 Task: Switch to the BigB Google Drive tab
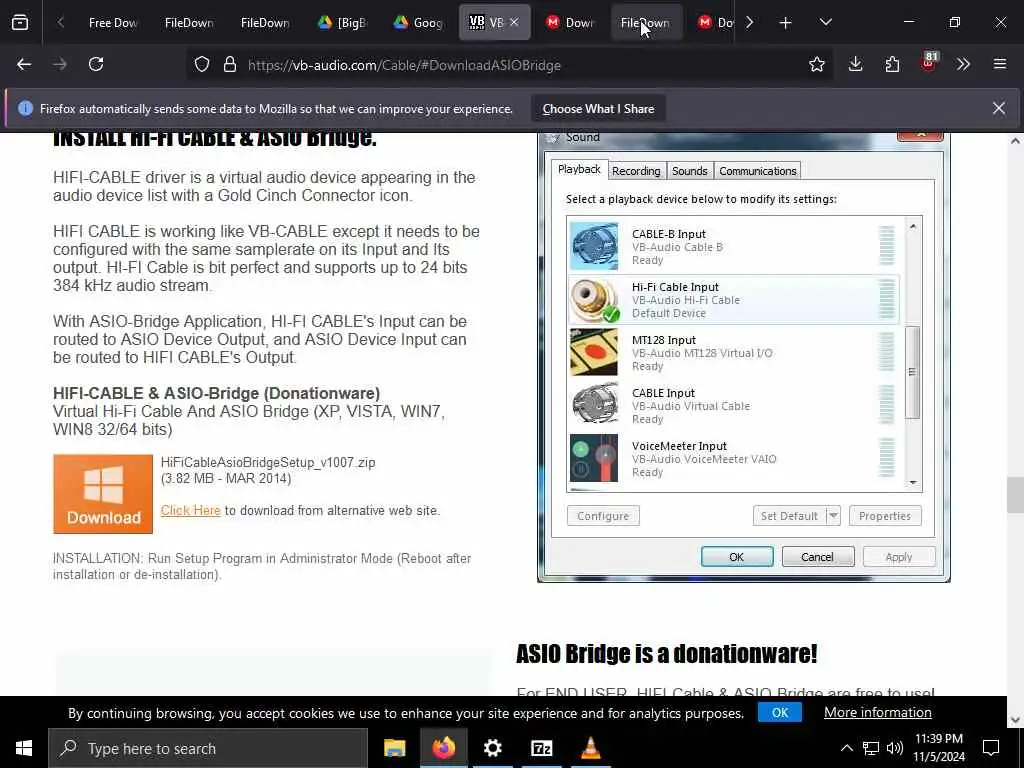click(x=342, y=22)
